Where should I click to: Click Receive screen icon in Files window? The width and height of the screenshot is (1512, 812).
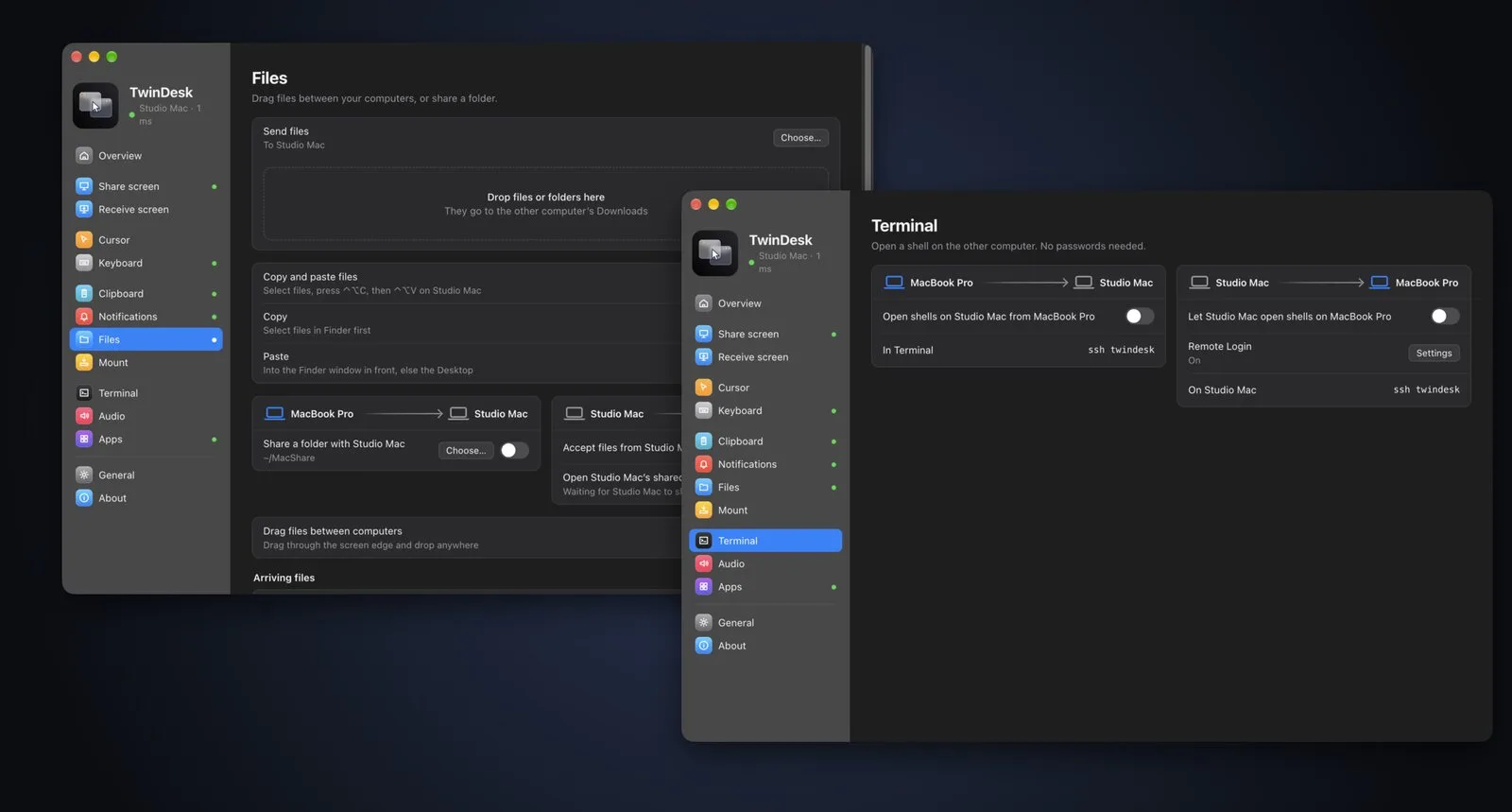point(84,210)
